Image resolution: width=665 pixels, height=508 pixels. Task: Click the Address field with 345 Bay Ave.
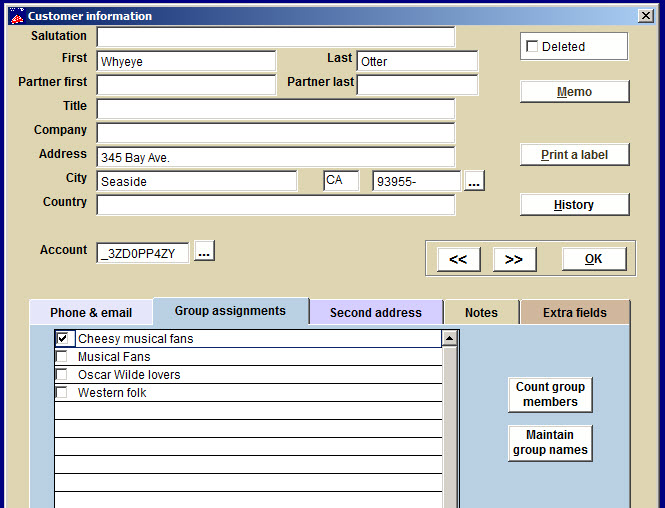point(276,157)
